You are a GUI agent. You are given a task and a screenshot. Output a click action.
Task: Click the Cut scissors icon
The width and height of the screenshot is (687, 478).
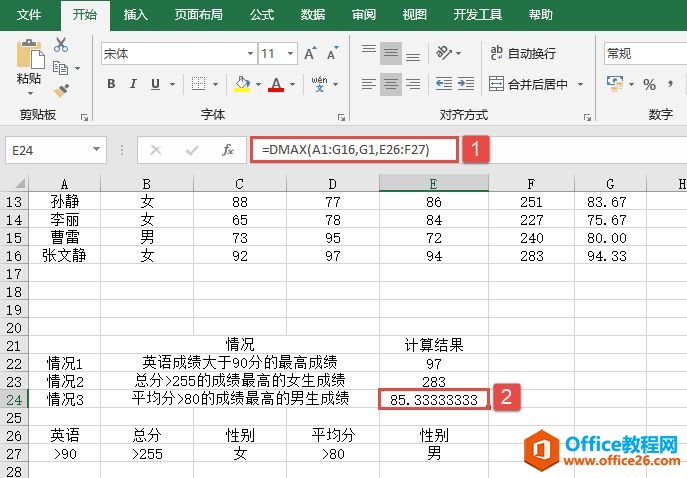61,45
